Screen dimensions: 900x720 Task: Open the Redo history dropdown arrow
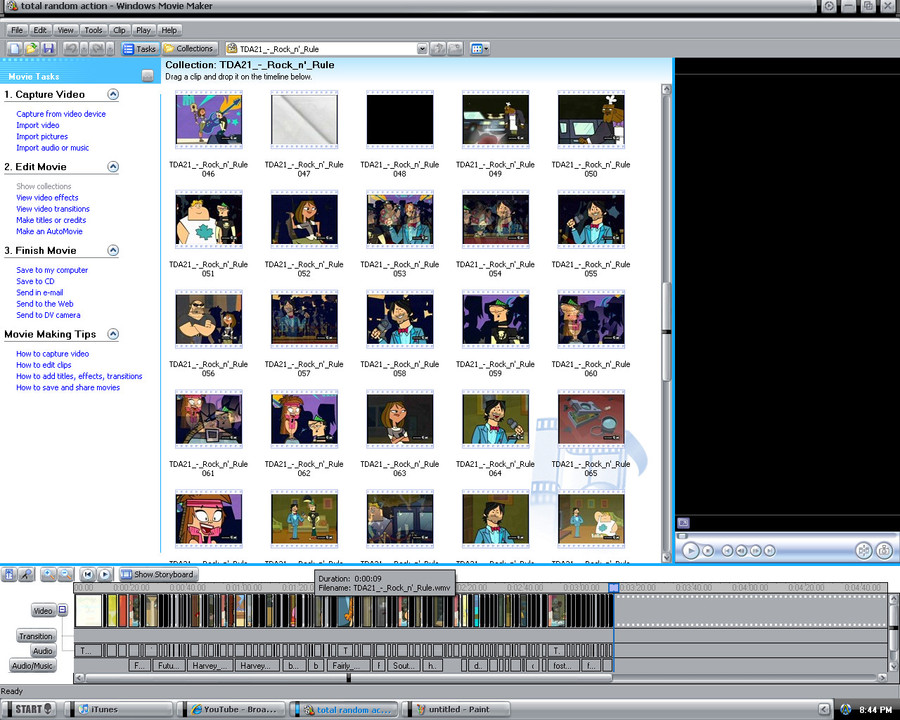(110, 49)
